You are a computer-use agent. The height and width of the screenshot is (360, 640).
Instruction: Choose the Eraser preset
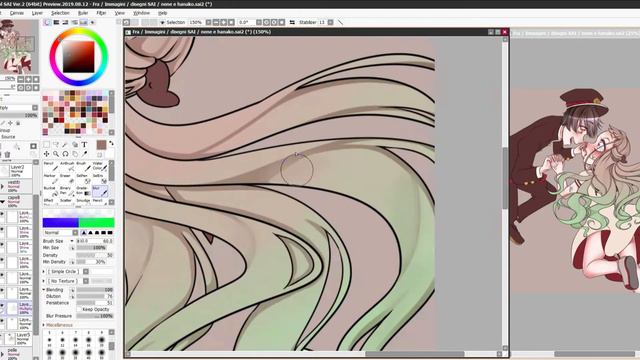[x=67, y=178]
